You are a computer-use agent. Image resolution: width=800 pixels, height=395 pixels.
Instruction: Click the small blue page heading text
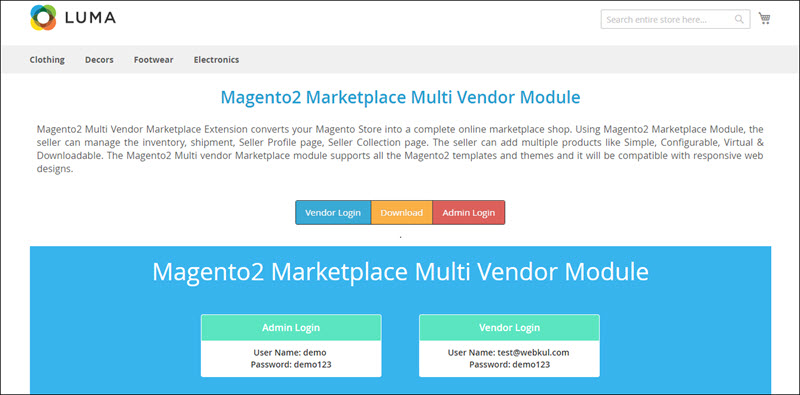400,97
